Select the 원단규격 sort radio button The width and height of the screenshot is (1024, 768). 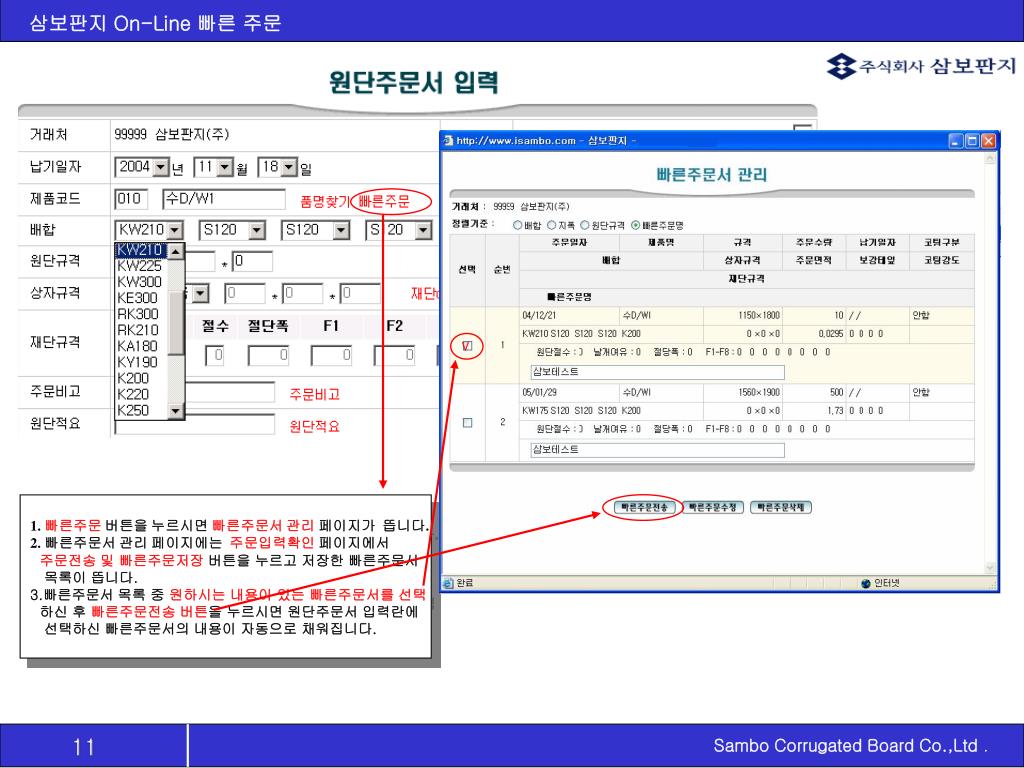(x=584, y=225)
